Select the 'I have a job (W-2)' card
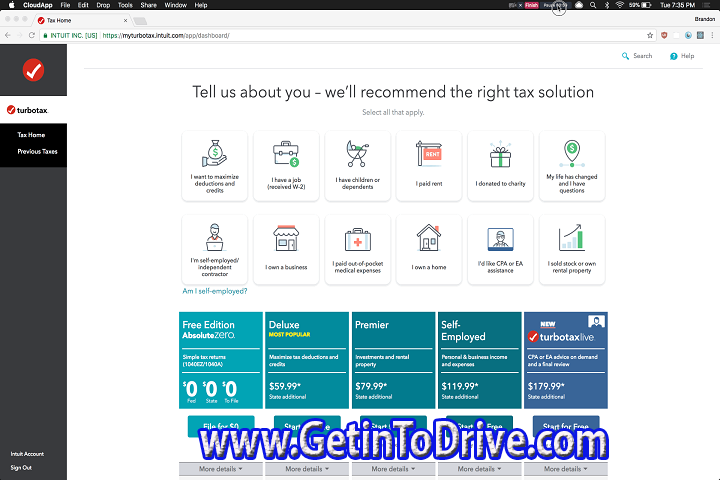The height and width of the screenshot is (480, 720). [286, 166]
